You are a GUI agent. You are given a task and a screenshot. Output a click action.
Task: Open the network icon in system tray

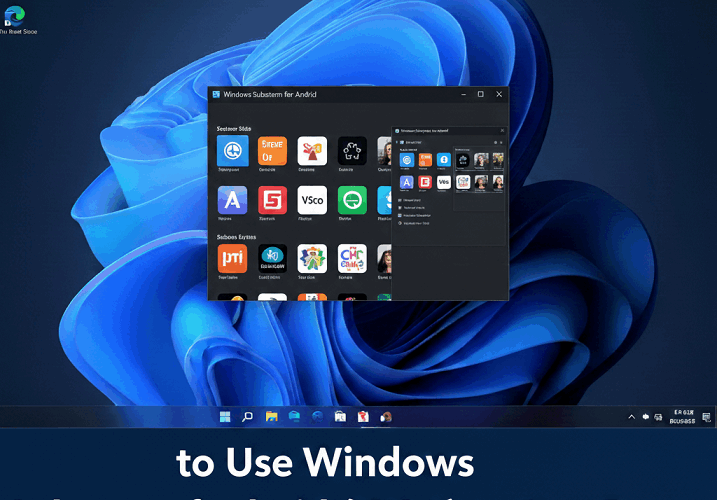(658, 417)
